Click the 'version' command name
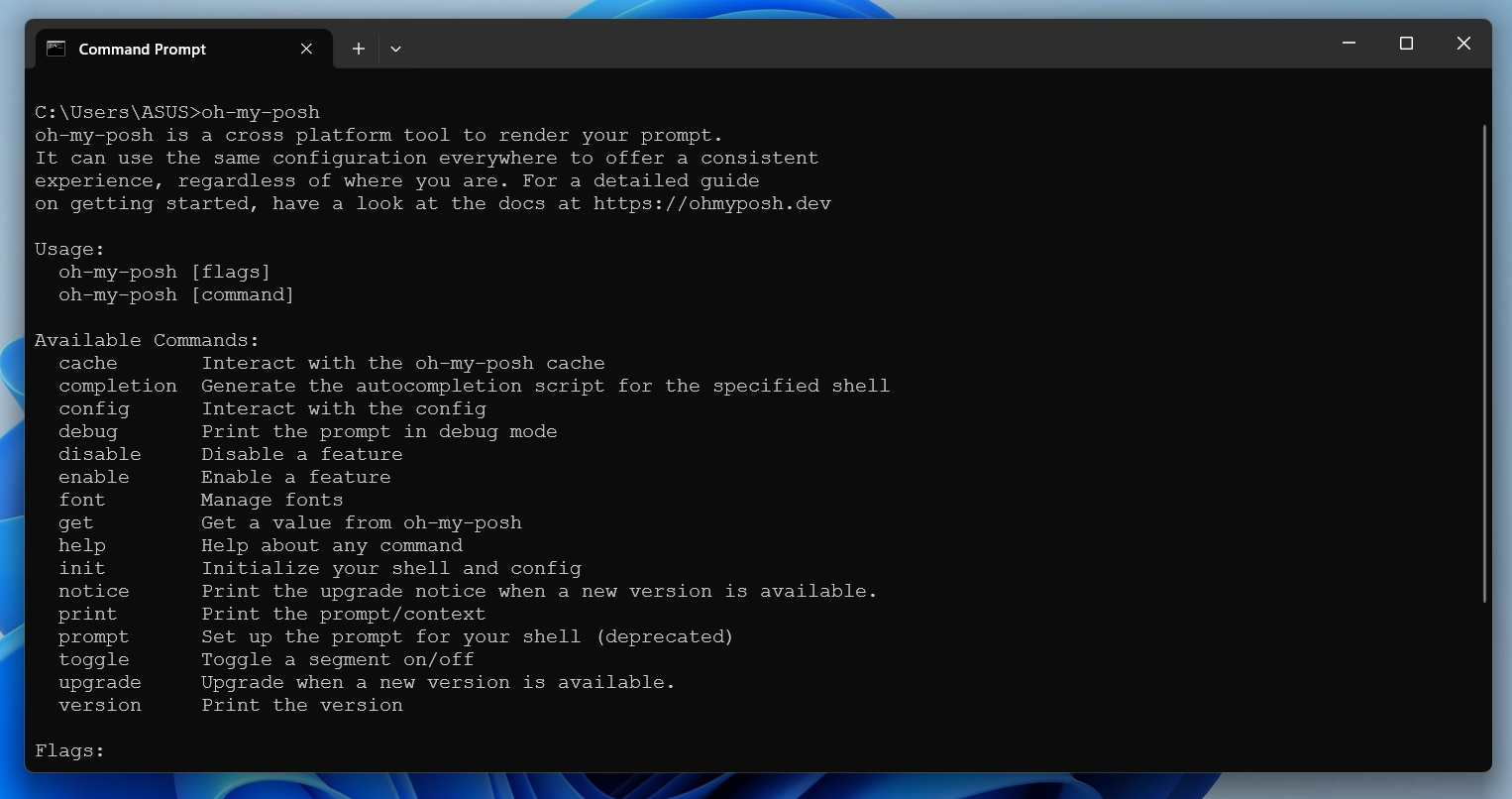The height and width of the screenshot is (799, 1512). [x=100, y=706]
